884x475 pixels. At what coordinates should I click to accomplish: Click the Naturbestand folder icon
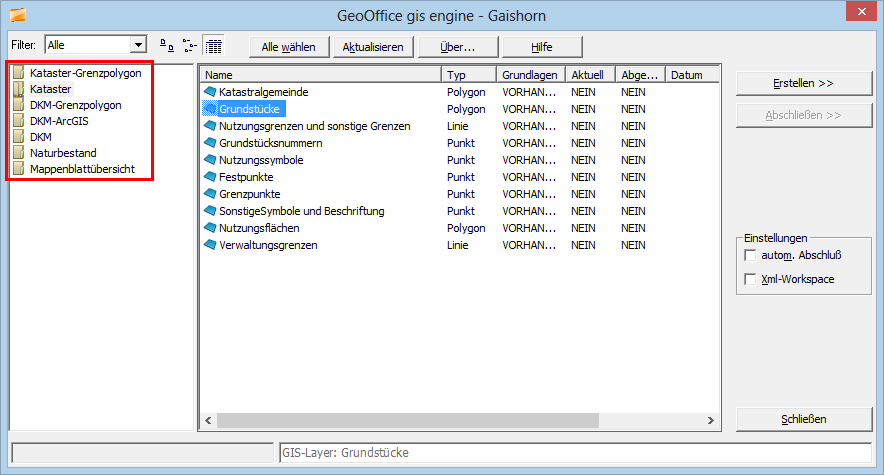pos(19,153)
